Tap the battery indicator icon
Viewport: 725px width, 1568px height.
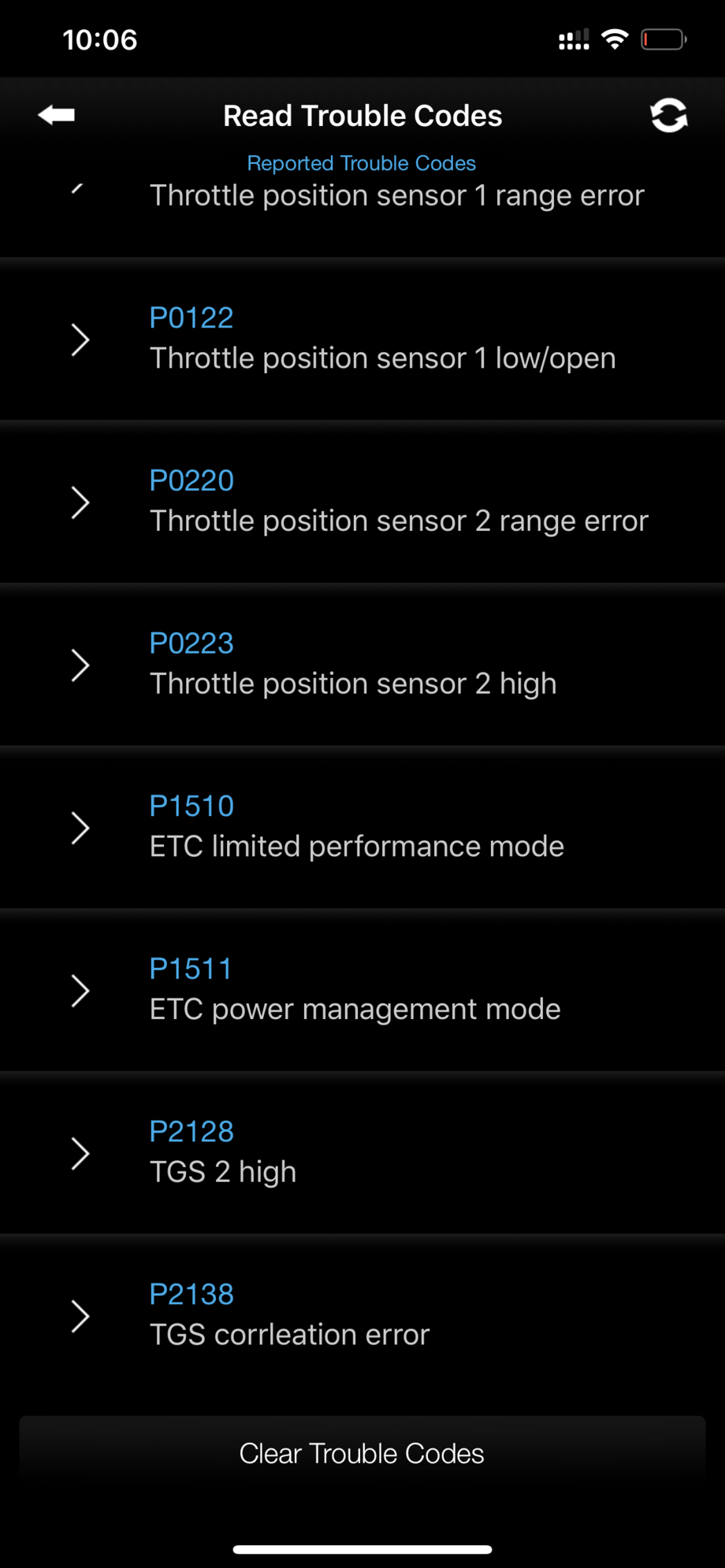tap(663, 39)
